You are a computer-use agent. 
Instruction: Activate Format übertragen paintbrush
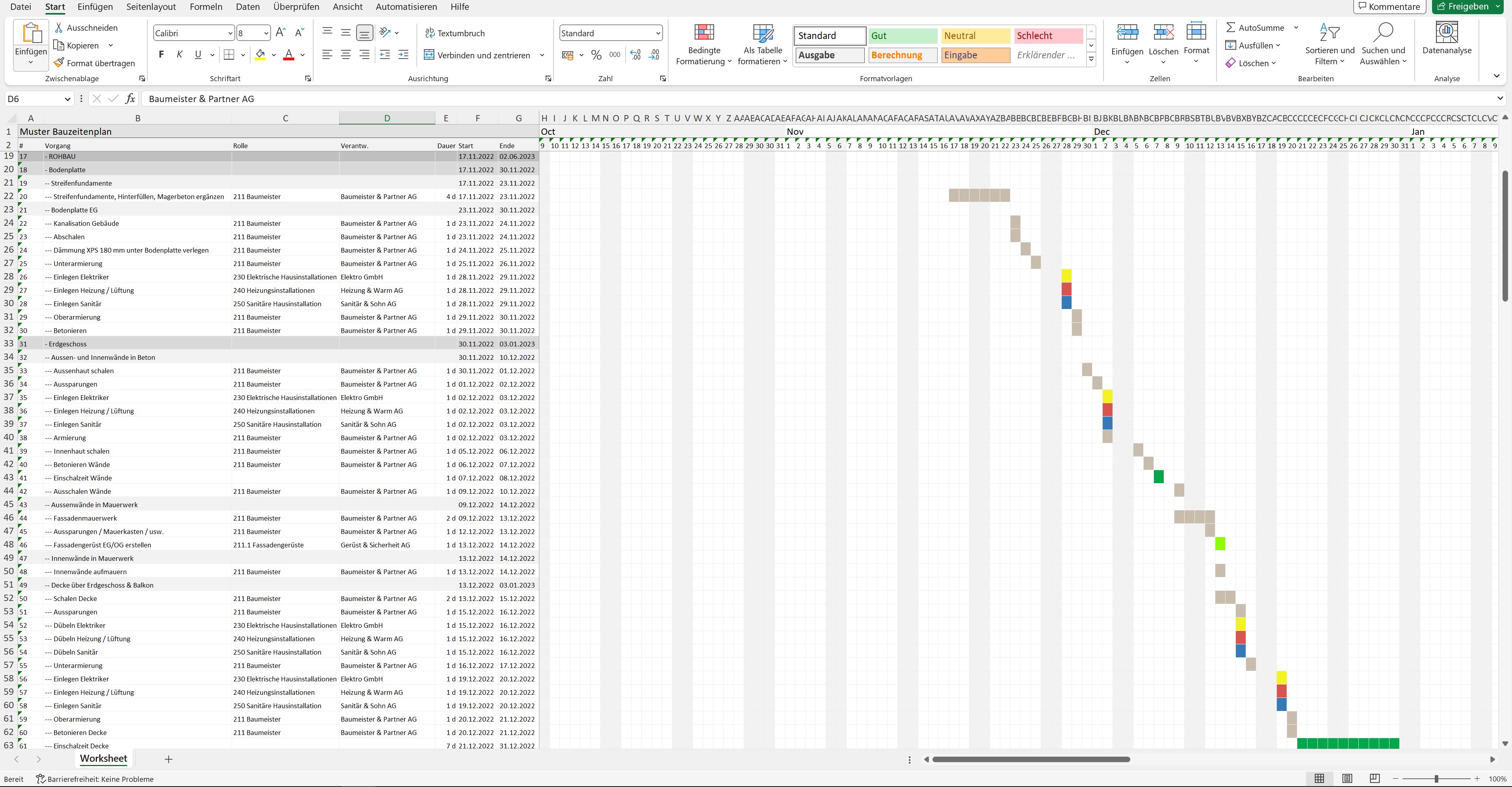pyautogui.click(x=94, y=63)
